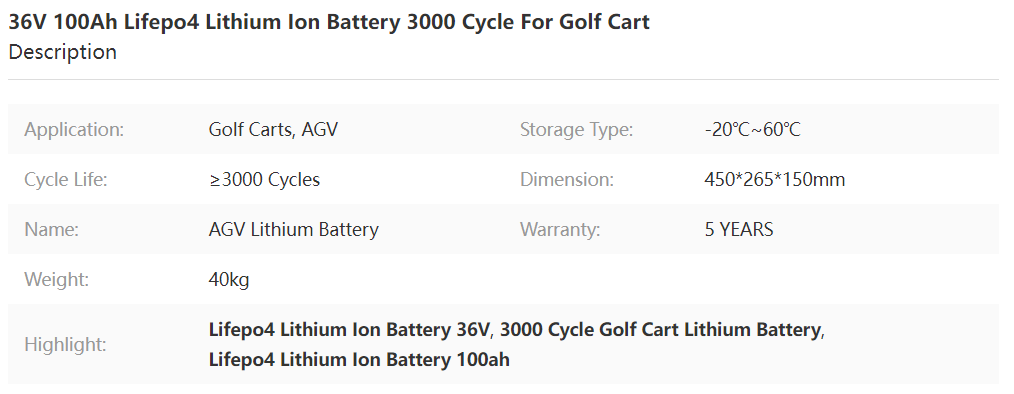
Task: Click the Storage Type label
Action: click(x=576, y=129)
